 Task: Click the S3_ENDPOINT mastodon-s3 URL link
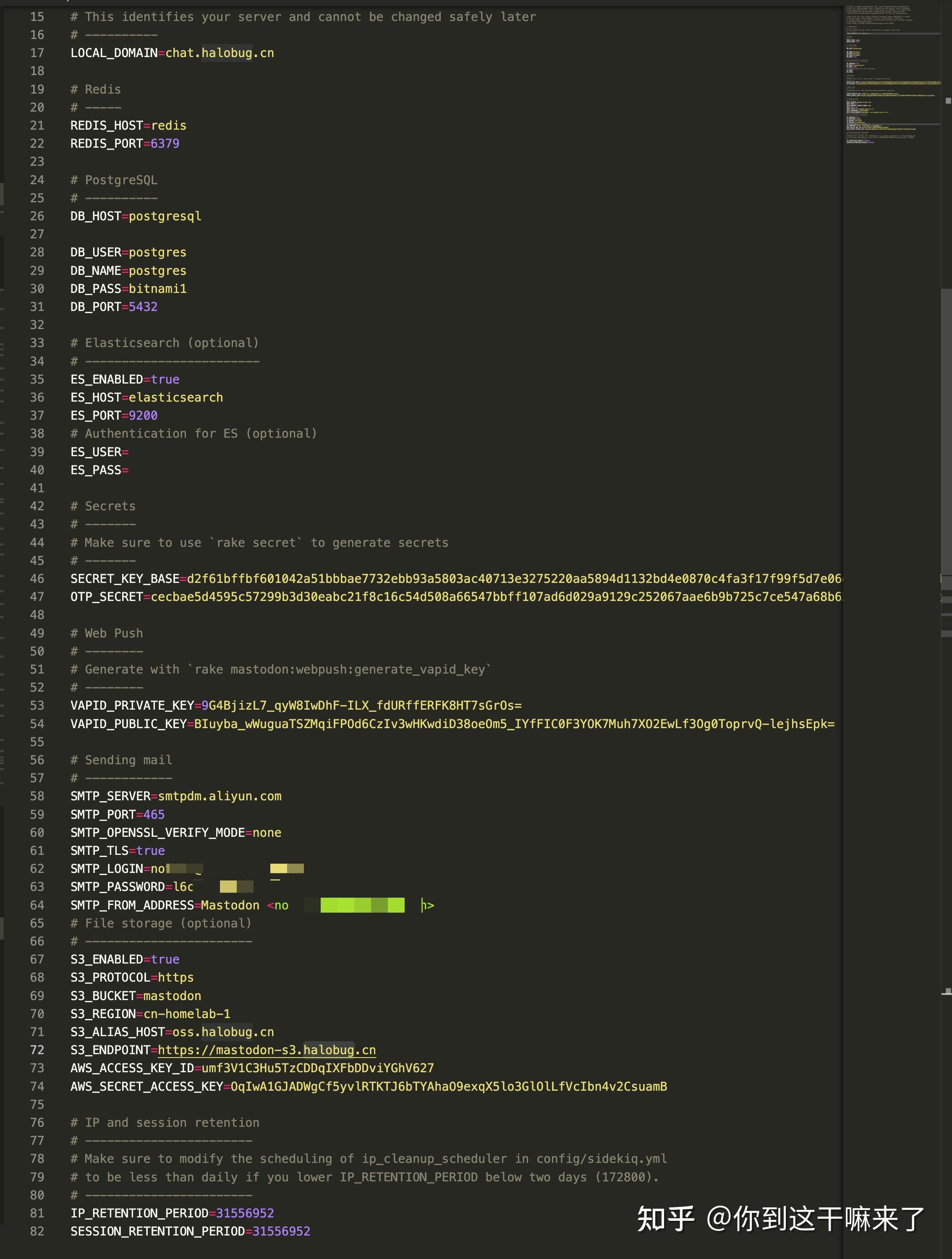click(x=267, y=1050)
